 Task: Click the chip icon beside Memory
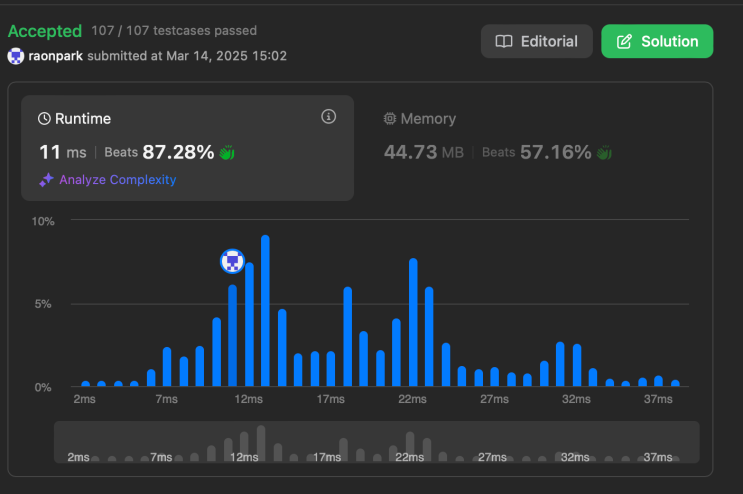[x=390, y=118]
